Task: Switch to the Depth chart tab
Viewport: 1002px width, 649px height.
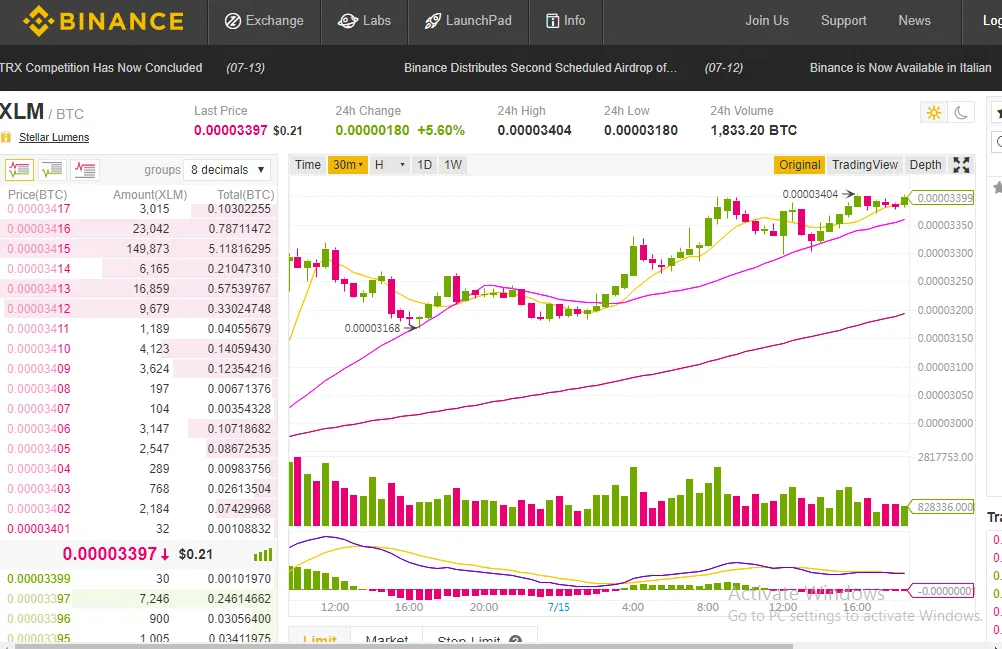Action: tap(925, 165)
